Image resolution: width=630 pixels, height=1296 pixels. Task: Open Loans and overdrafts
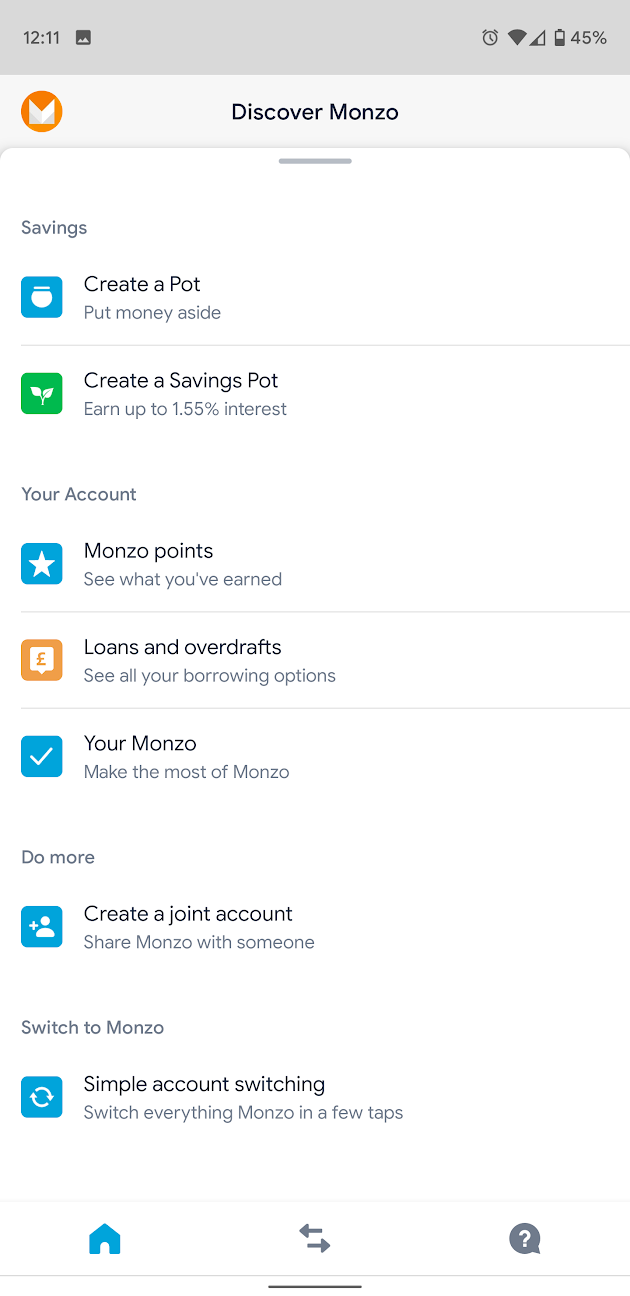[315, 660]
